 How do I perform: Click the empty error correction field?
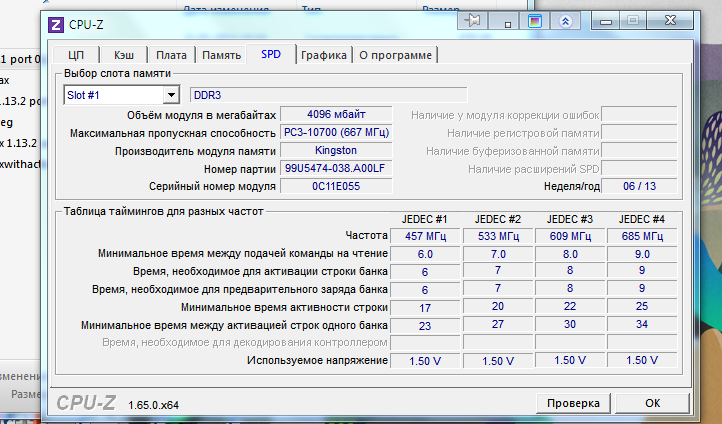pos(640,114)
